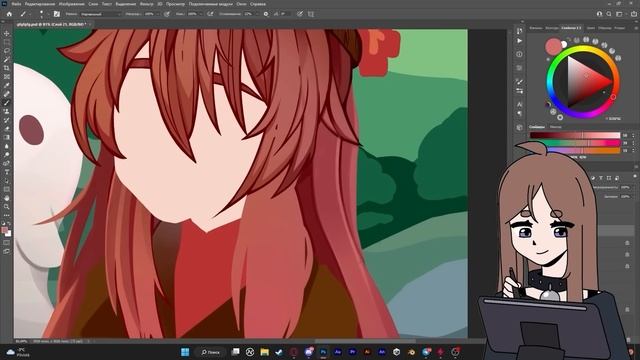Open the Справка menu
The height and width of the screenshot is (360, 640).
258,4
